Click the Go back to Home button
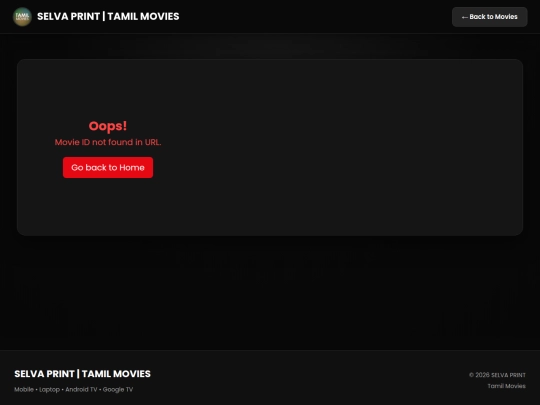 pyautogui.click(x=108, y=167)
